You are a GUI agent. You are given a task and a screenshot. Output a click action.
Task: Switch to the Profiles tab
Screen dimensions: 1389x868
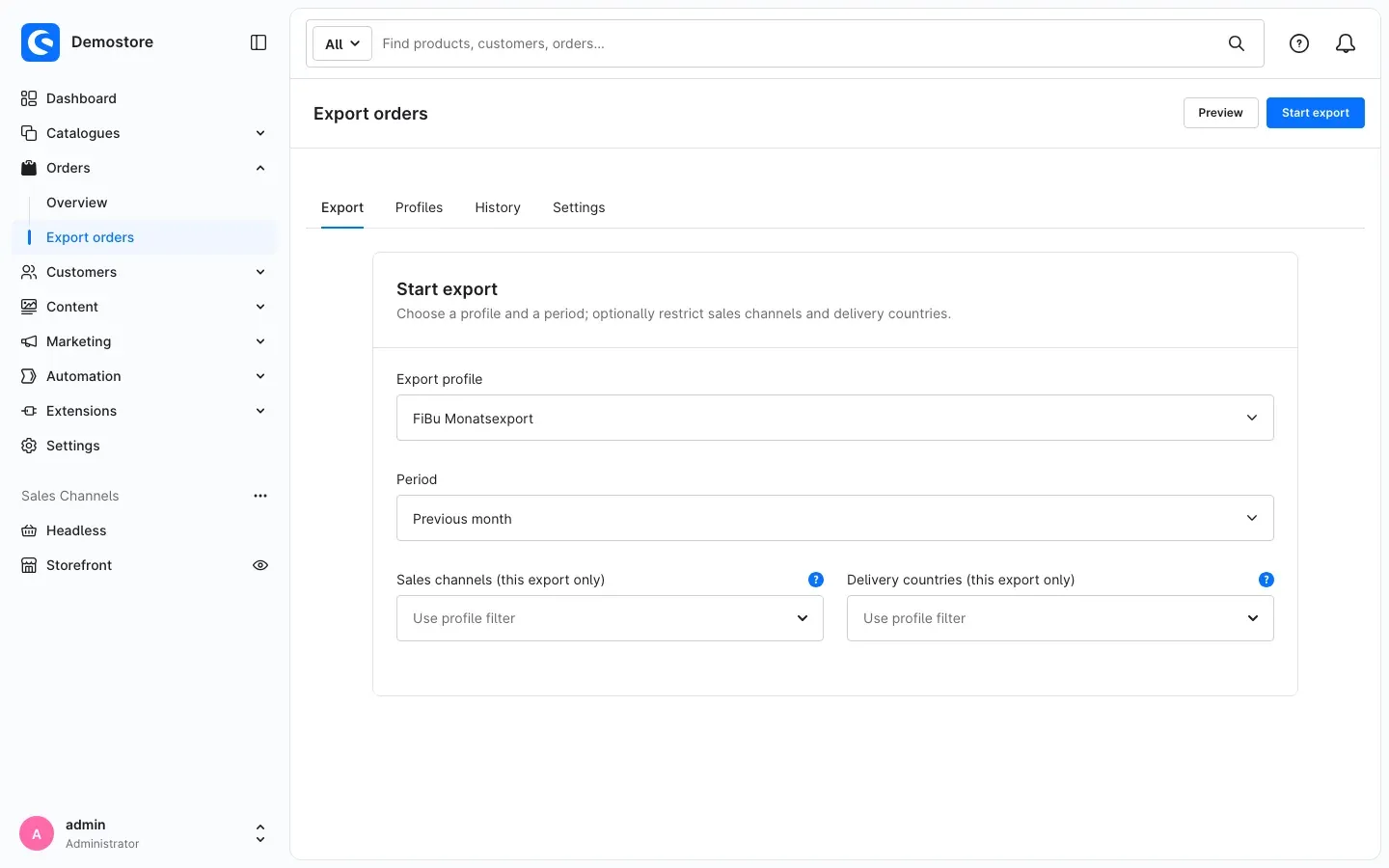(x=419, y=207)
